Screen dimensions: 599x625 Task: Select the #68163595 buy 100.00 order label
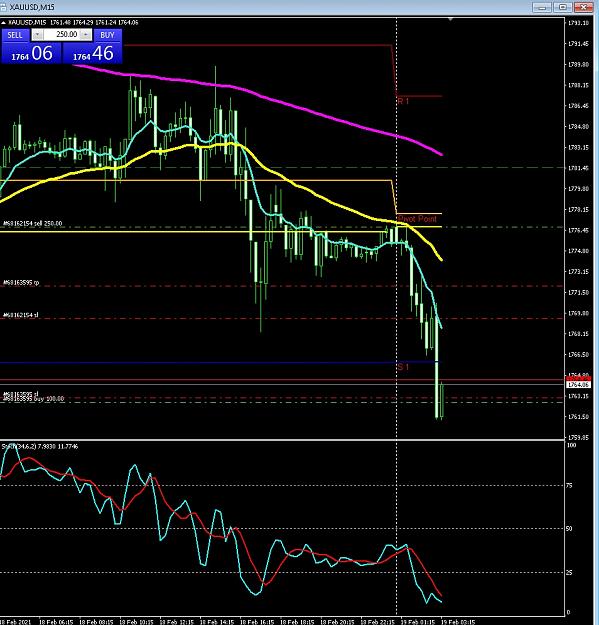point(33,399)
